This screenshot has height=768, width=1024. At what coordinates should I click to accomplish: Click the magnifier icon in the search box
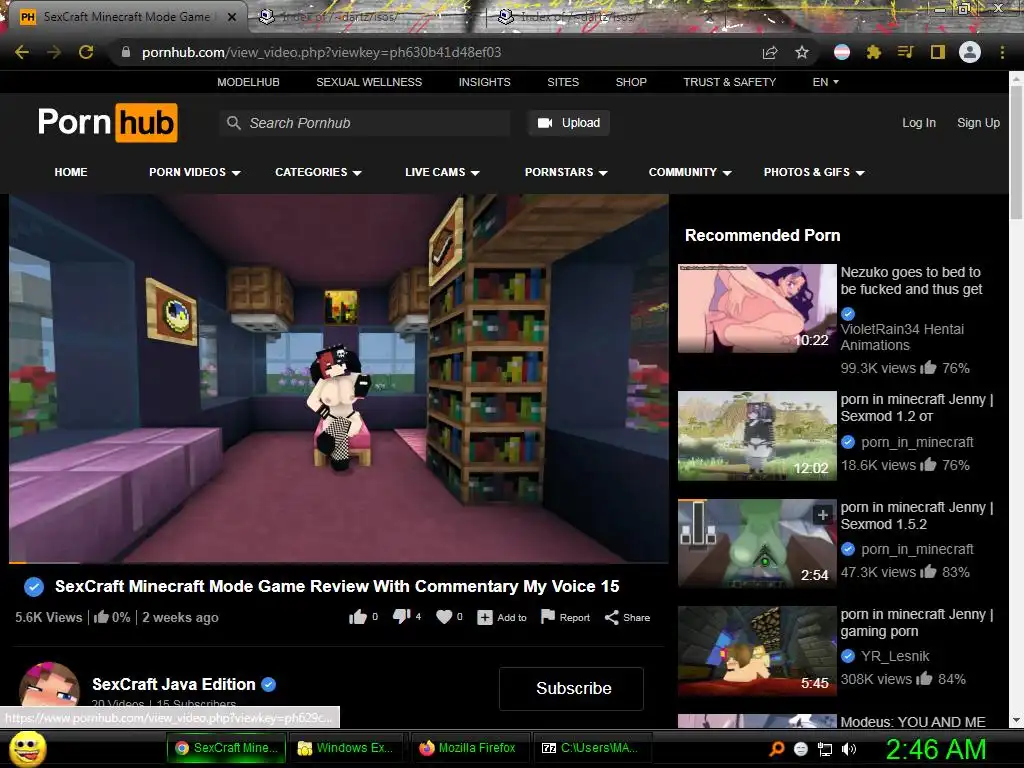pyautogui.click(x=234, y=123)
